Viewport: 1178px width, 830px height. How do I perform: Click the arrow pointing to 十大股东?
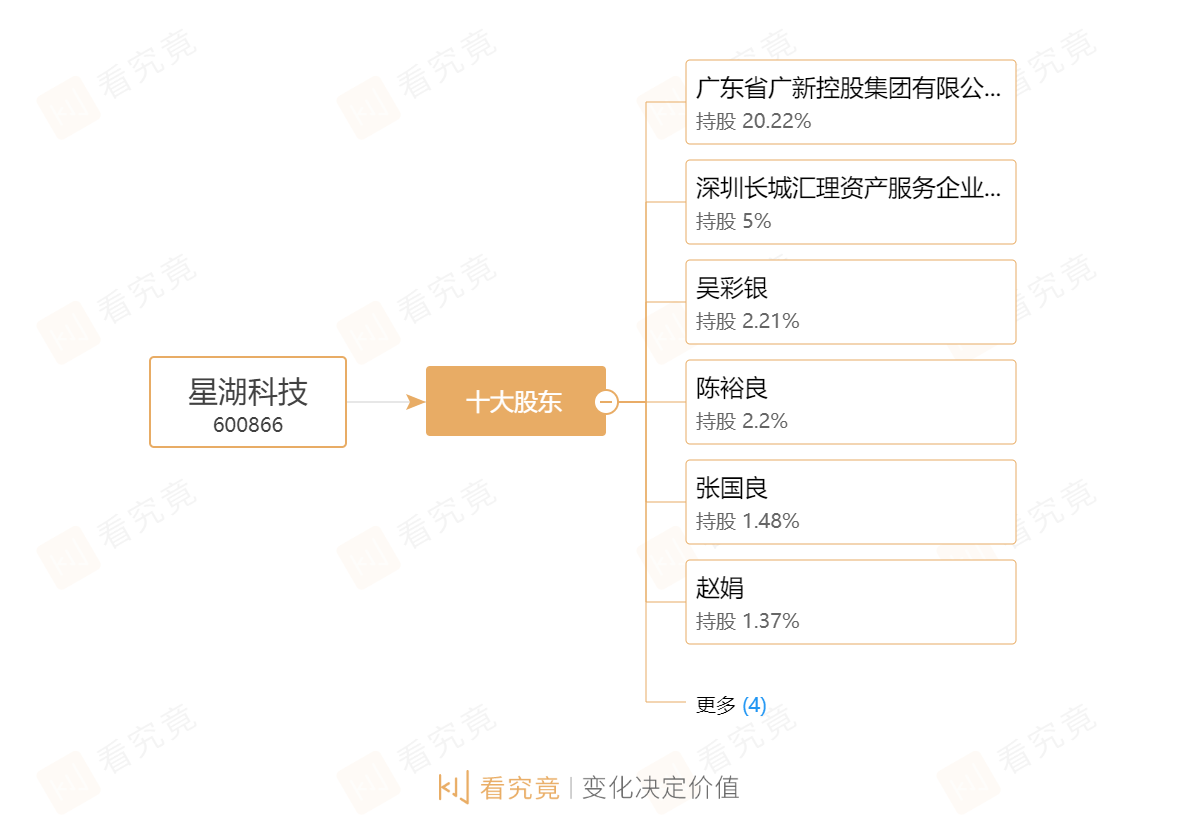415,402
